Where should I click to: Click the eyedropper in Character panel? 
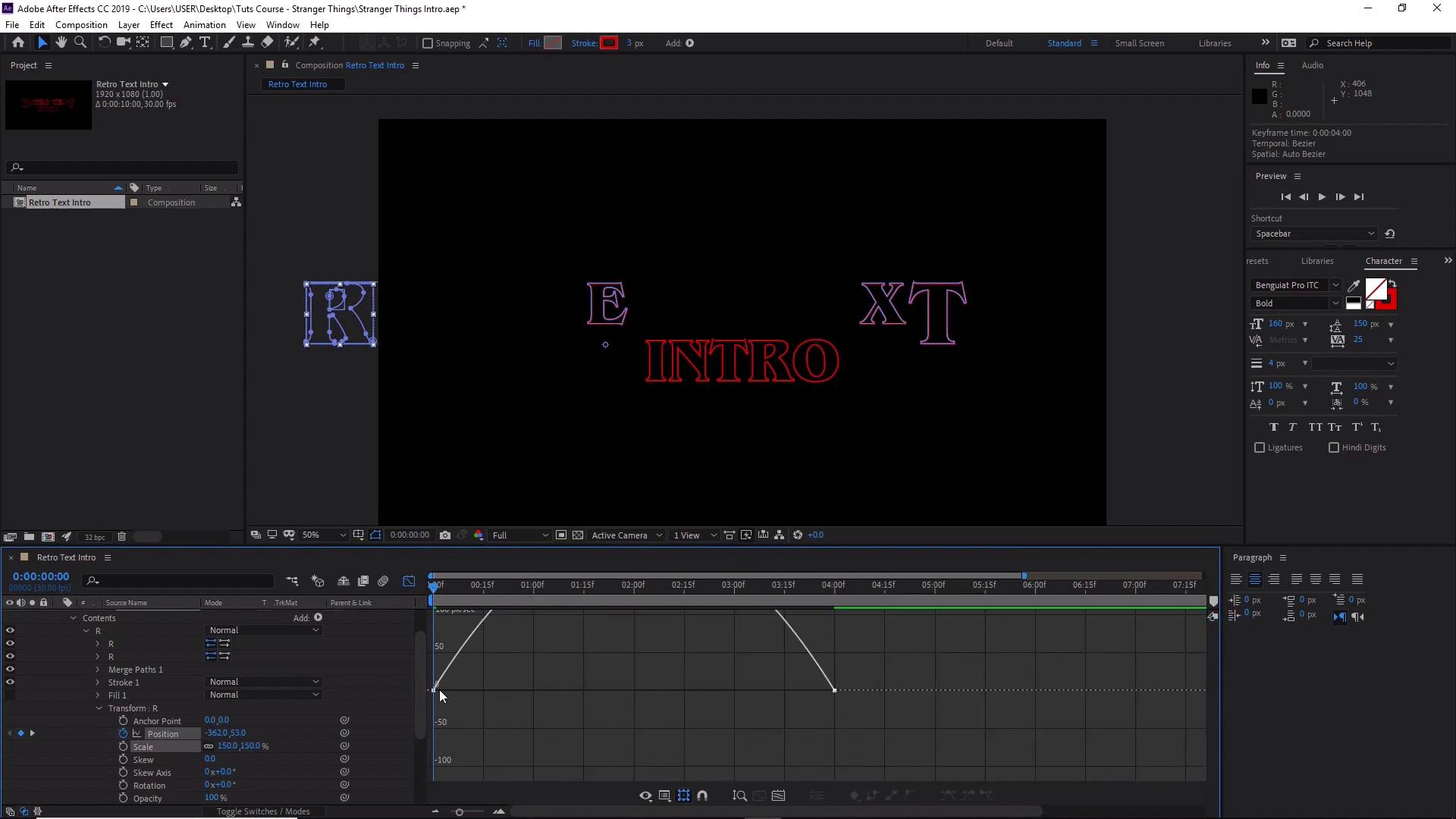1354,286
